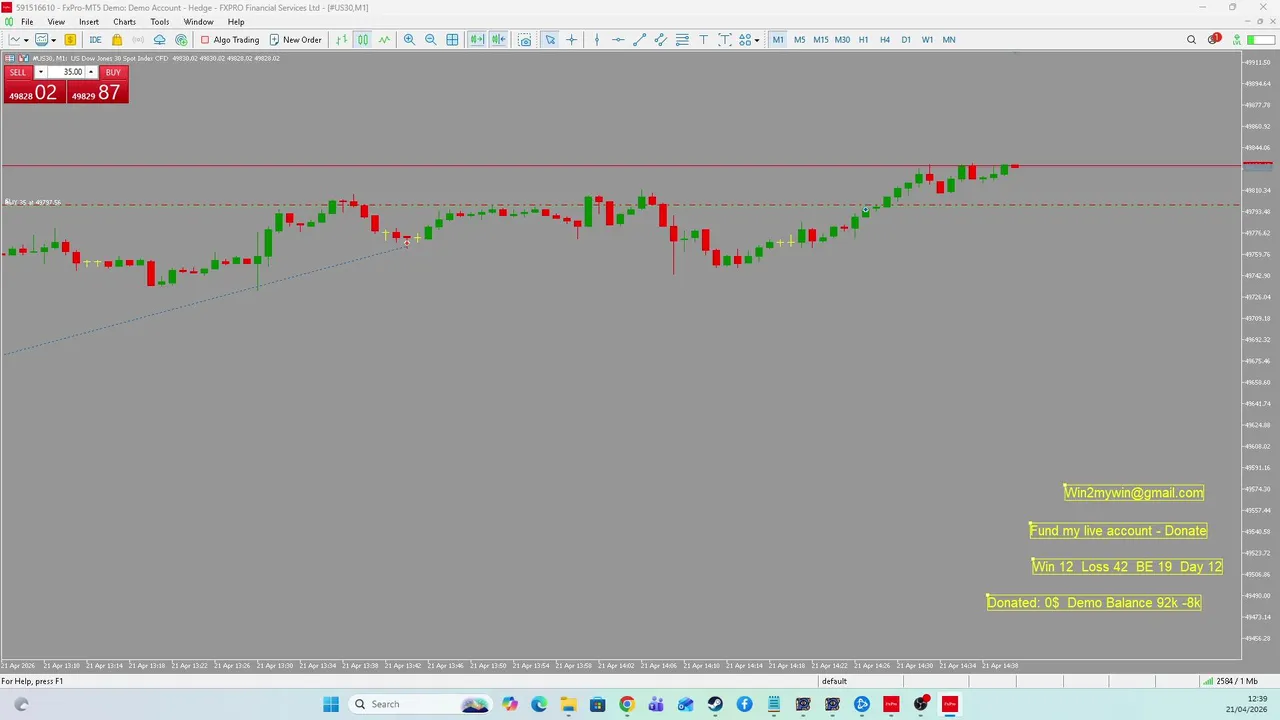Click the Fund my live account - Donate label

click(x=1118, y=530)
